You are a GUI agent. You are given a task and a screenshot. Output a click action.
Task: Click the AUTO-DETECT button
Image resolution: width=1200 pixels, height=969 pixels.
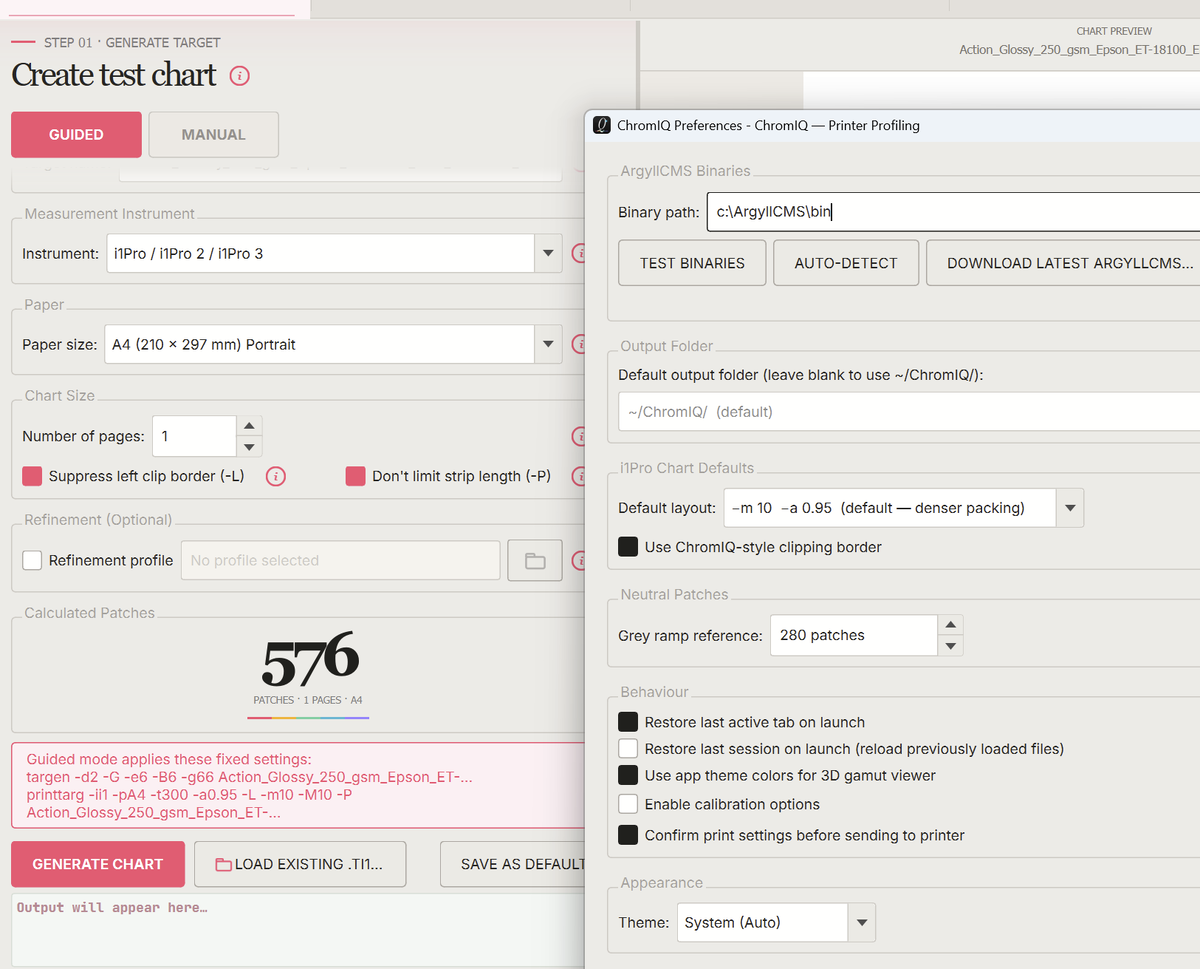coord(846,263)
